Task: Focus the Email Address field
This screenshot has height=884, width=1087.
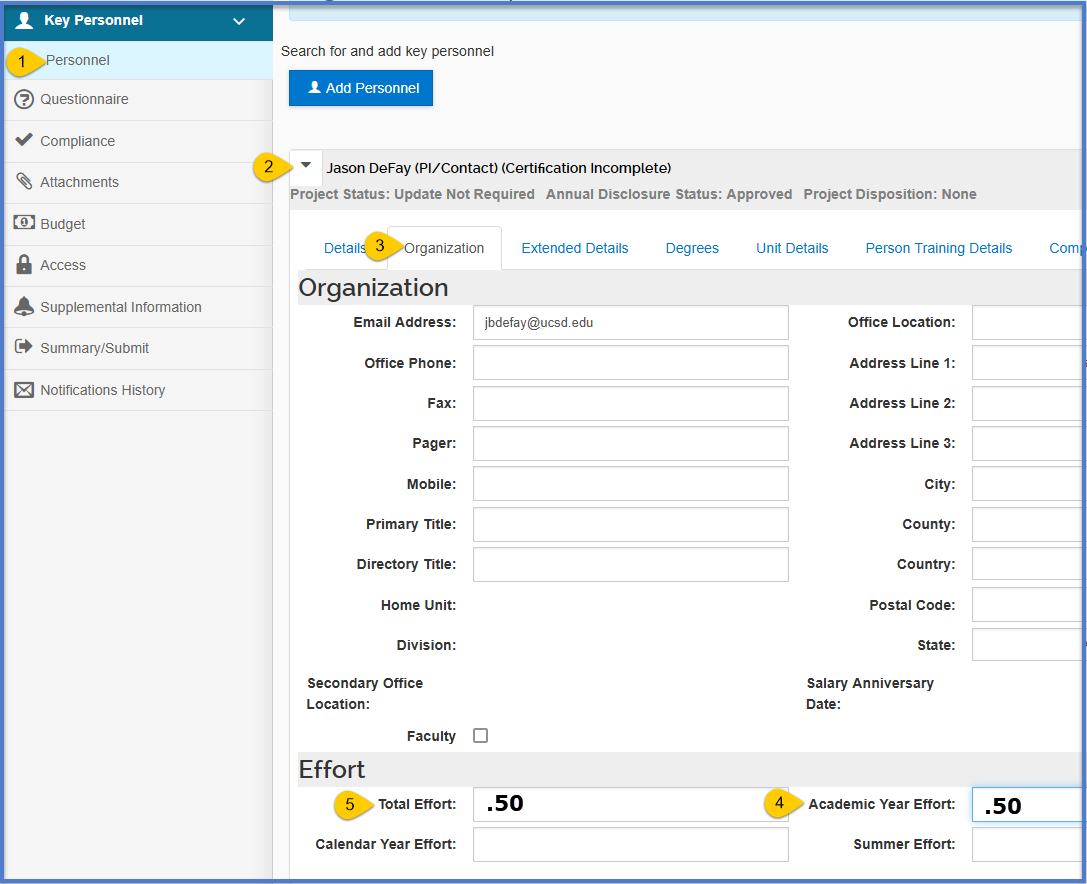Action: click(x=630, y=323)
